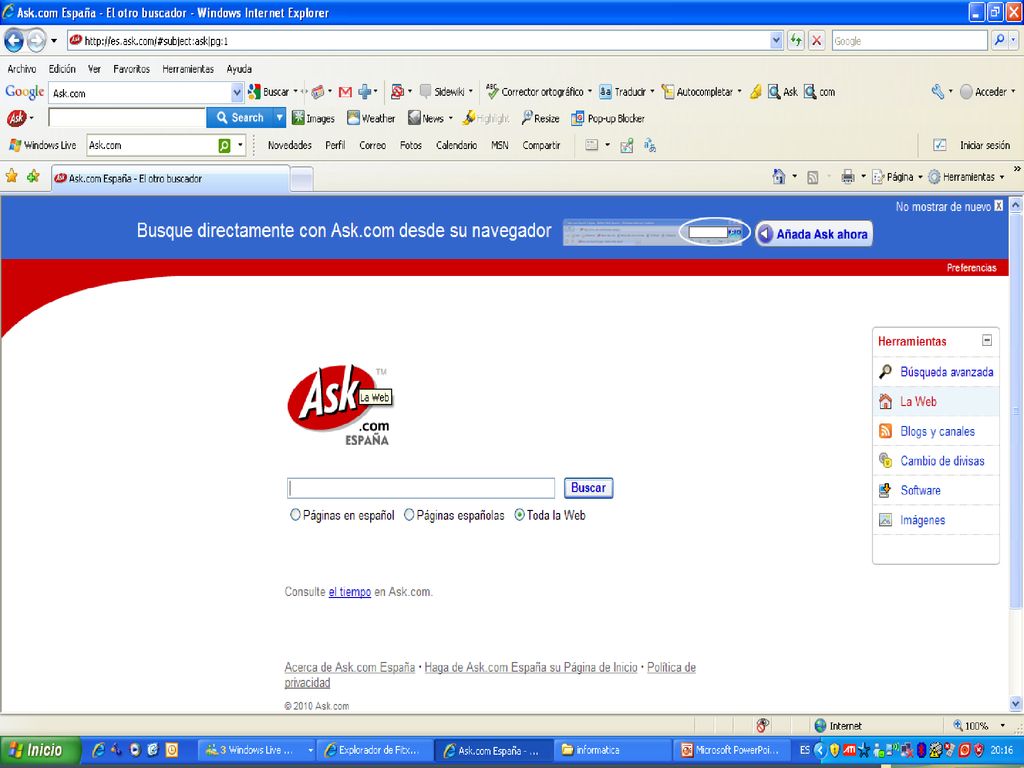The width and height of the screenshot is (1024, 768).
Task: Stop page loading with the red X icon
Action: pyautogui.click(x=816, y=40)
